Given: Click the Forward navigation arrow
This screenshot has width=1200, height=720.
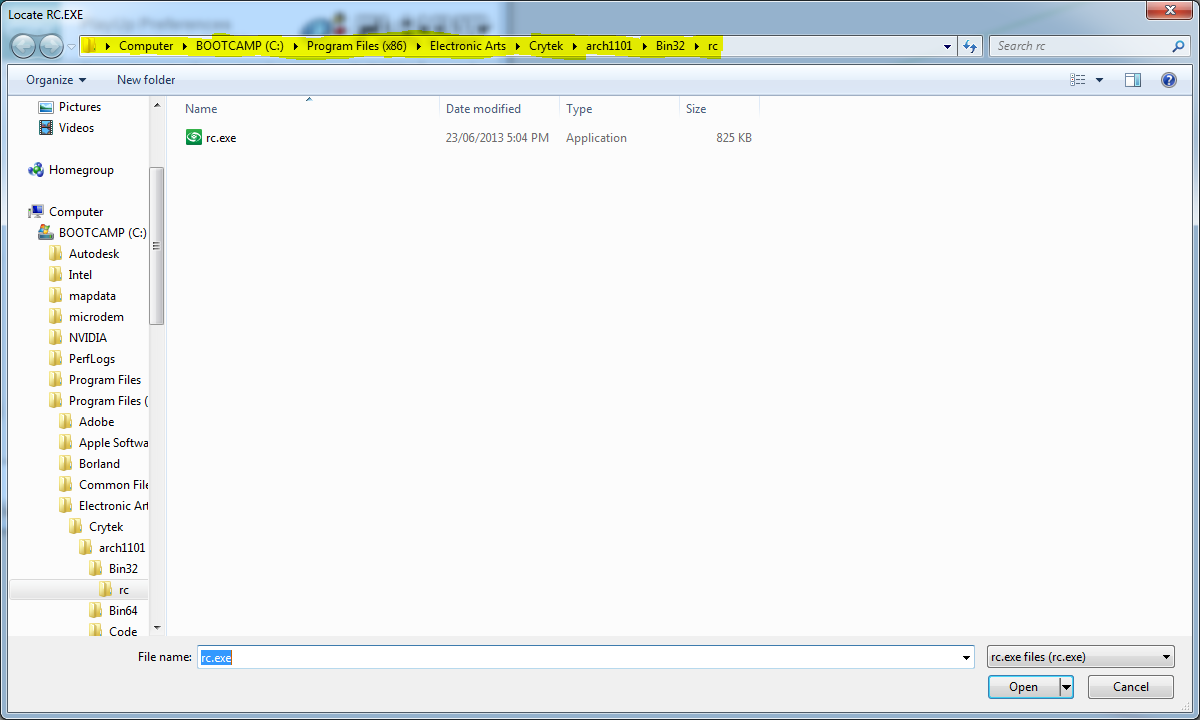Looking at the screenshot, I should [x=50, y=46].
